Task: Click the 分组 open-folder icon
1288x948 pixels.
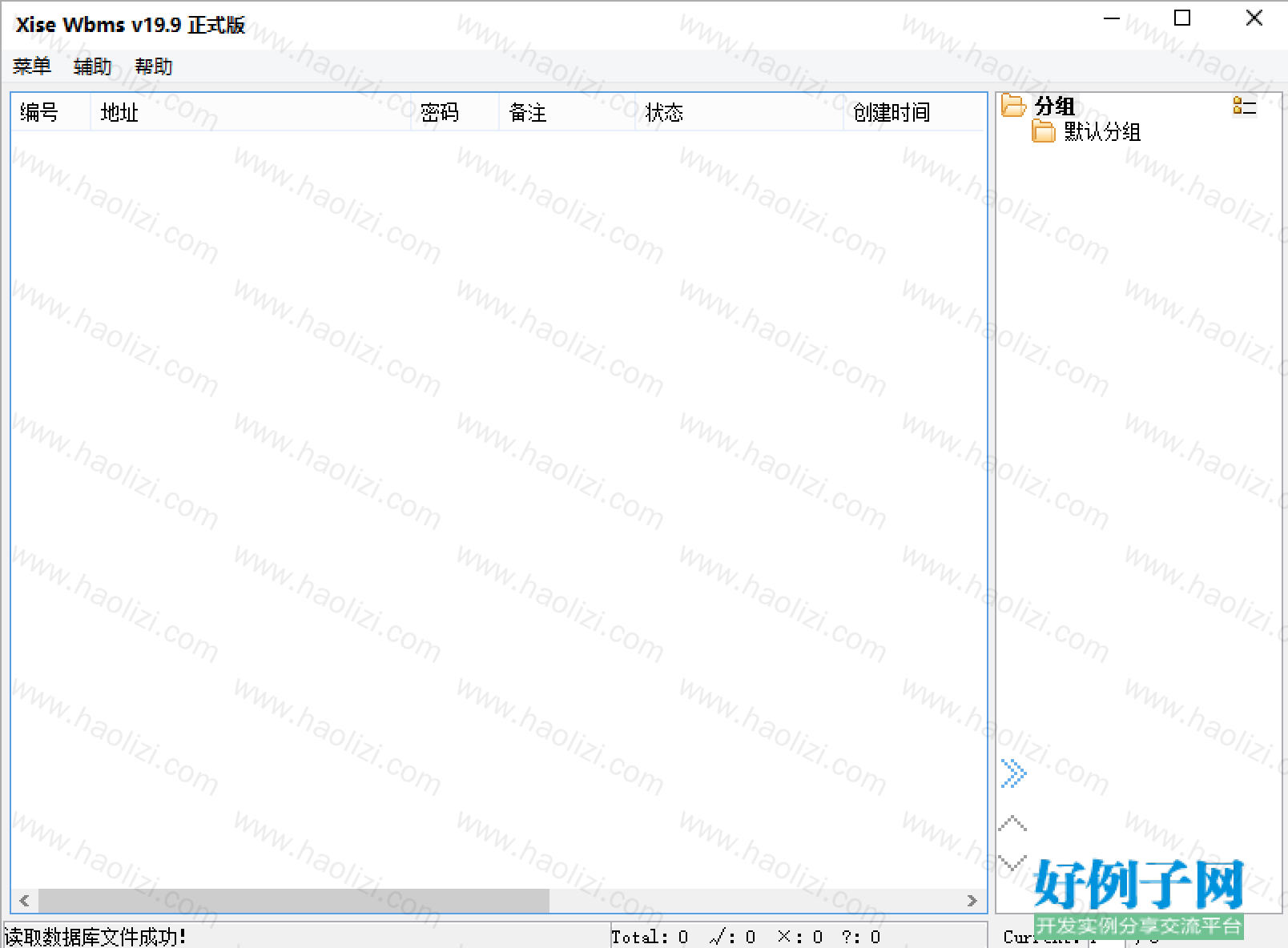Action: [x=1014, y=106]
